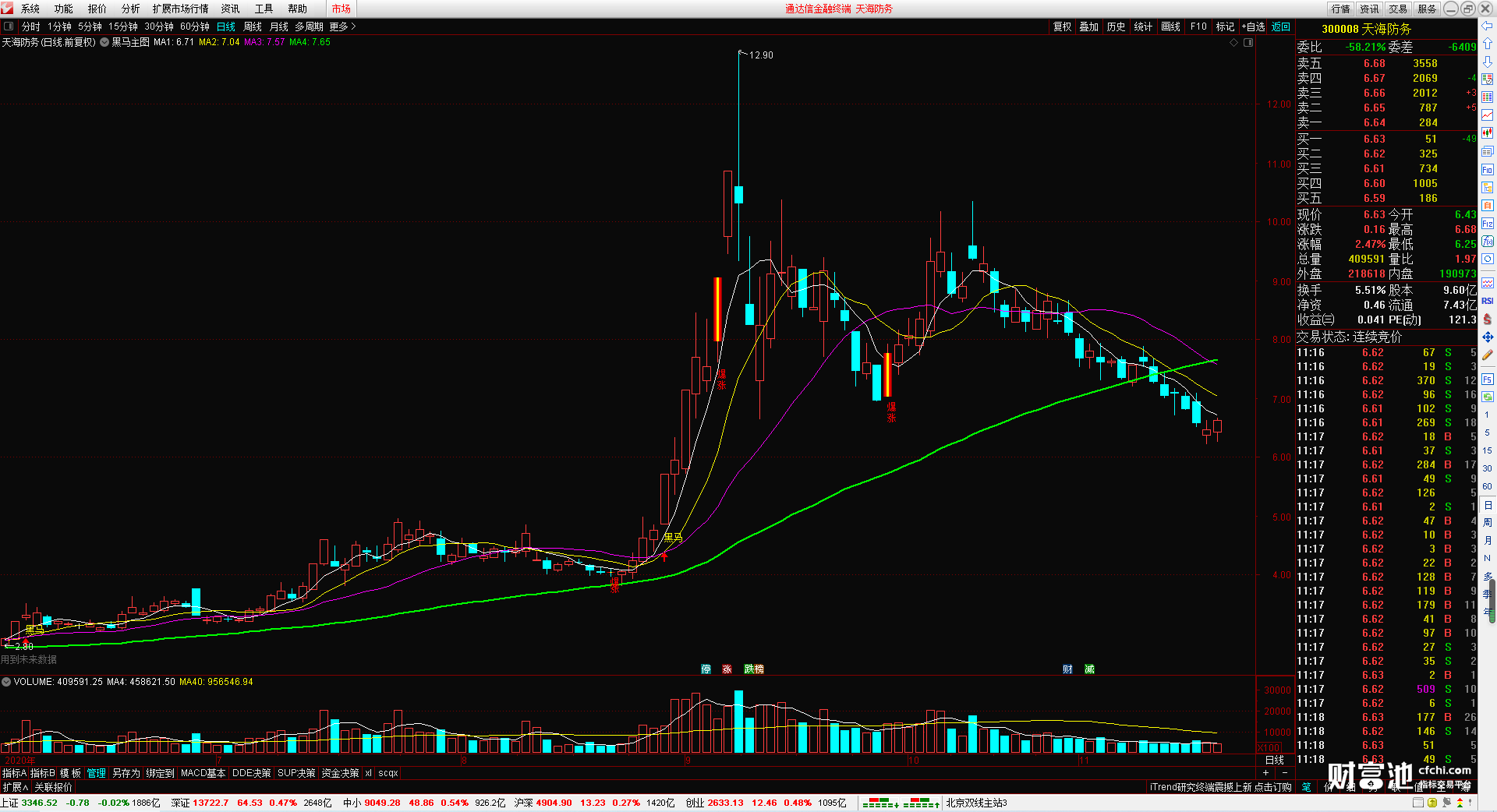Toggle 复权 adjustment in chart toolbar

coord(1062,26)
